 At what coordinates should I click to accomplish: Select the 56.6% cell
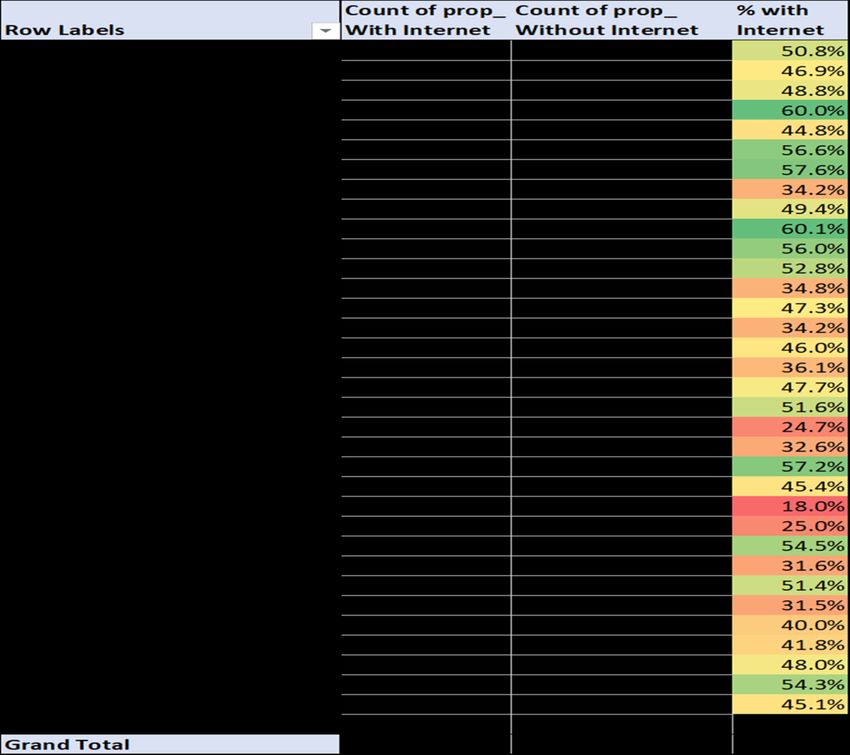click(x=789, y=150)
